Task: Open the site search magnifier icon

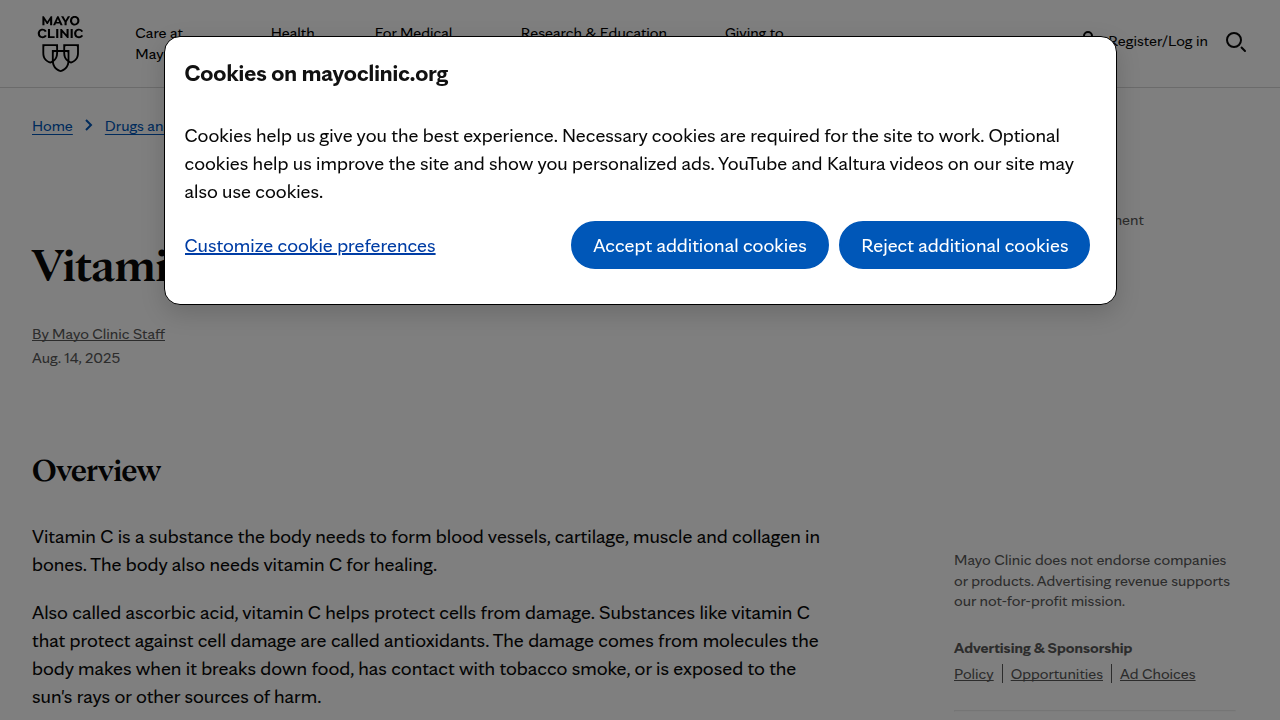Action: [x=1236, y=42]
